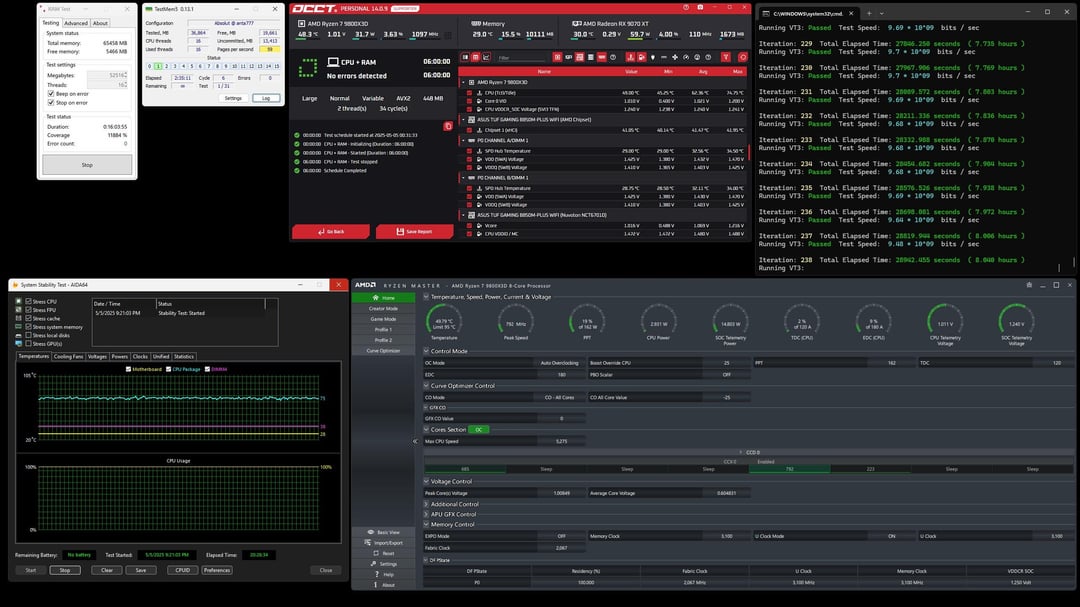The height and width of the screenshot is (607, 1080).
Task: Click the OCCT logo in the title bar
Action: 314,8
